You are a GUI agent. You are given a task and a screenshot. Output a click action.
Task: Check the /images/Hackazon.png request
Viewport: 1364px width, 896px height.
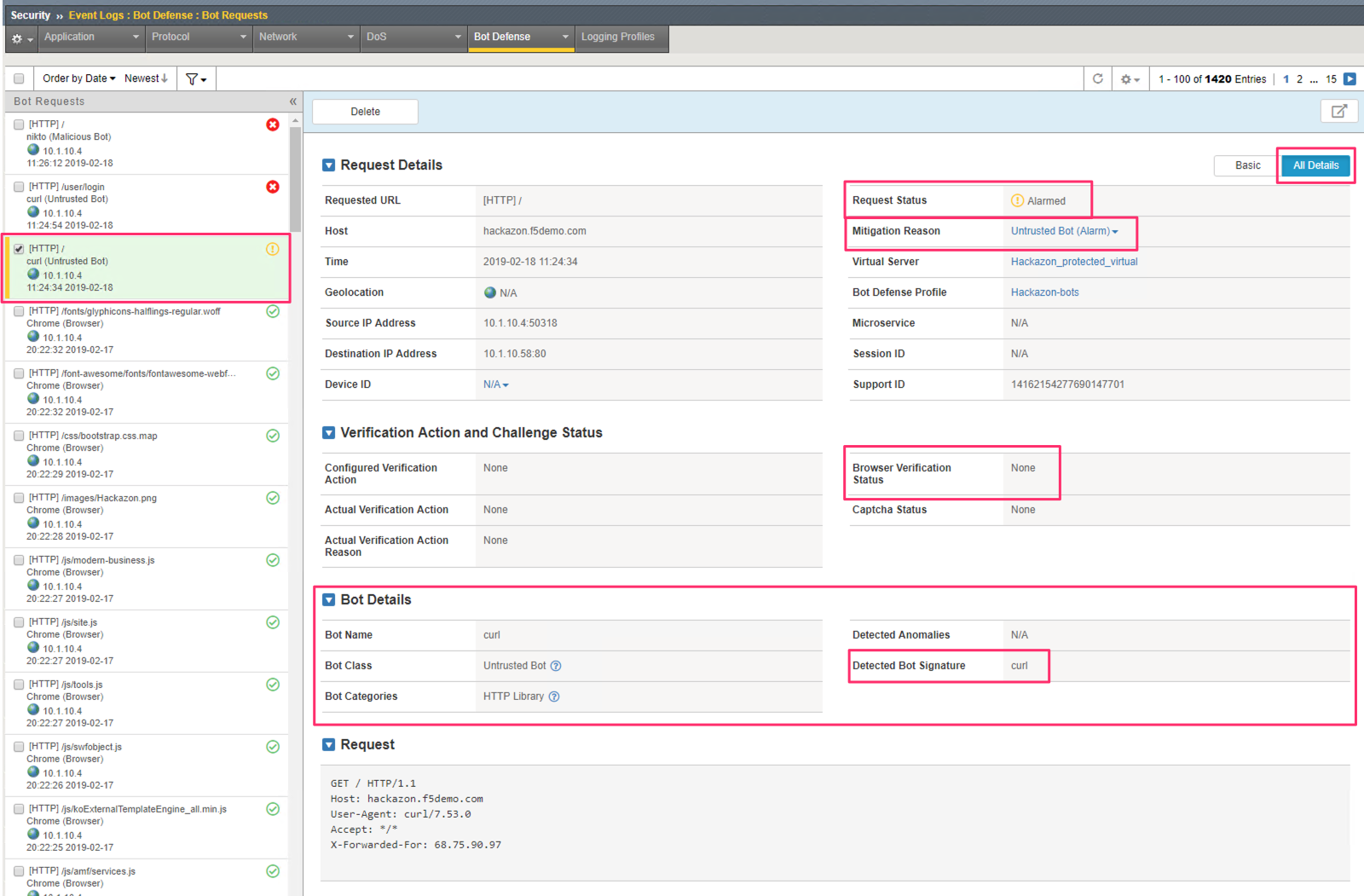(19, 498)
